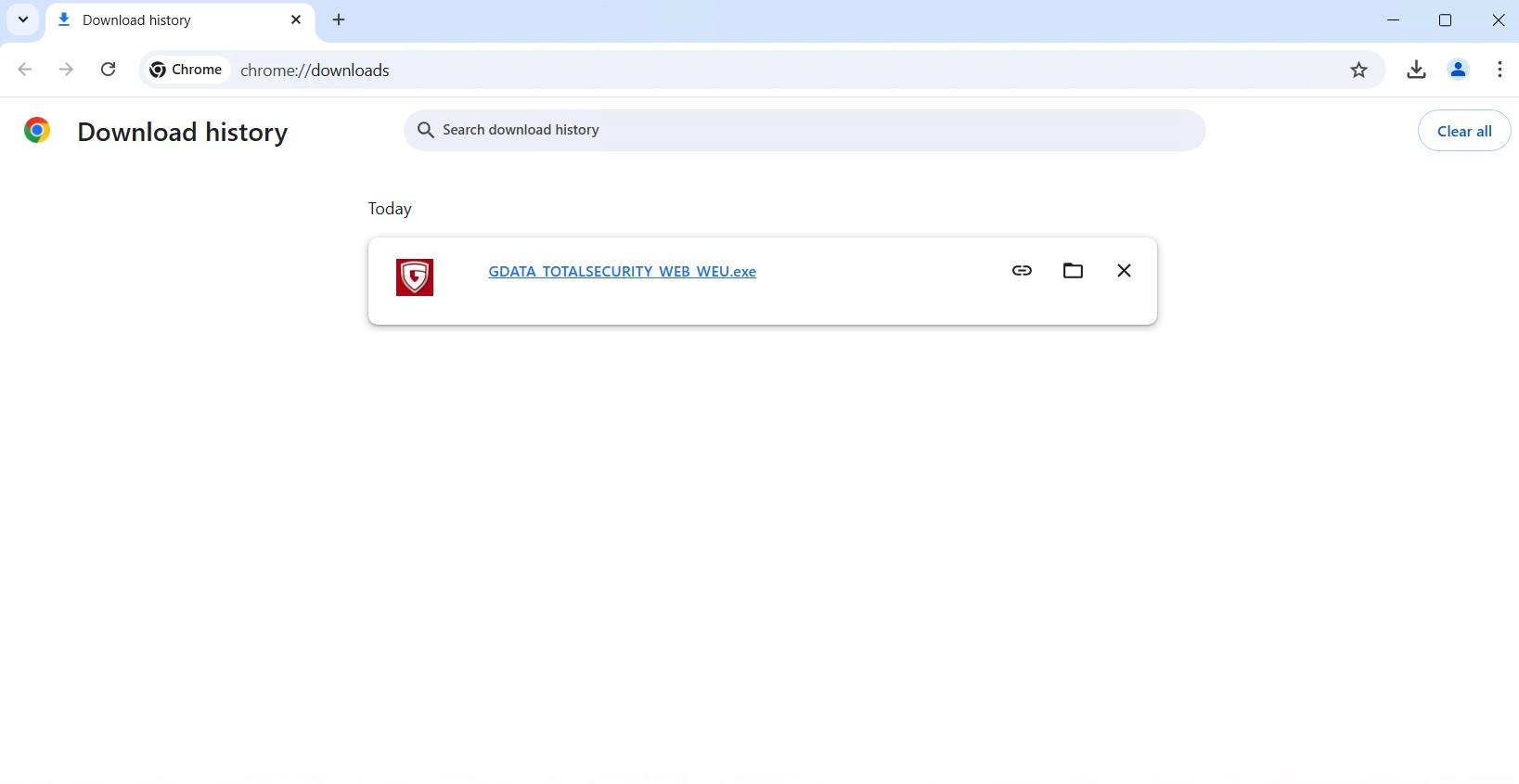The height and width of the screenshot is (784, 1519).
Task: Open a new tab
Action: click(x=339, y=19)
